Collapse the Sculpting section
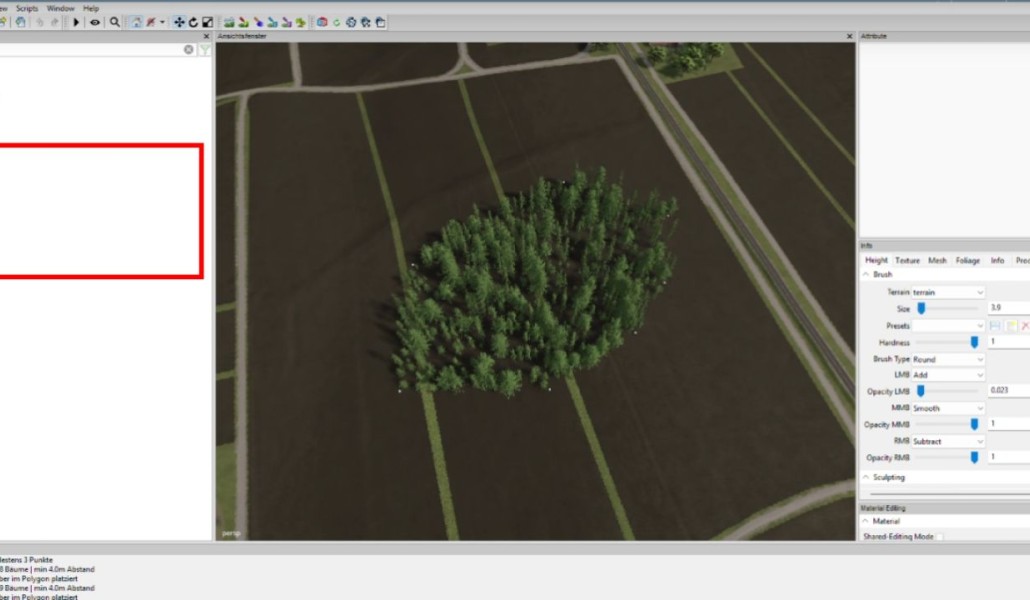This screenshot has height=600, width=1030. (866, 477)
